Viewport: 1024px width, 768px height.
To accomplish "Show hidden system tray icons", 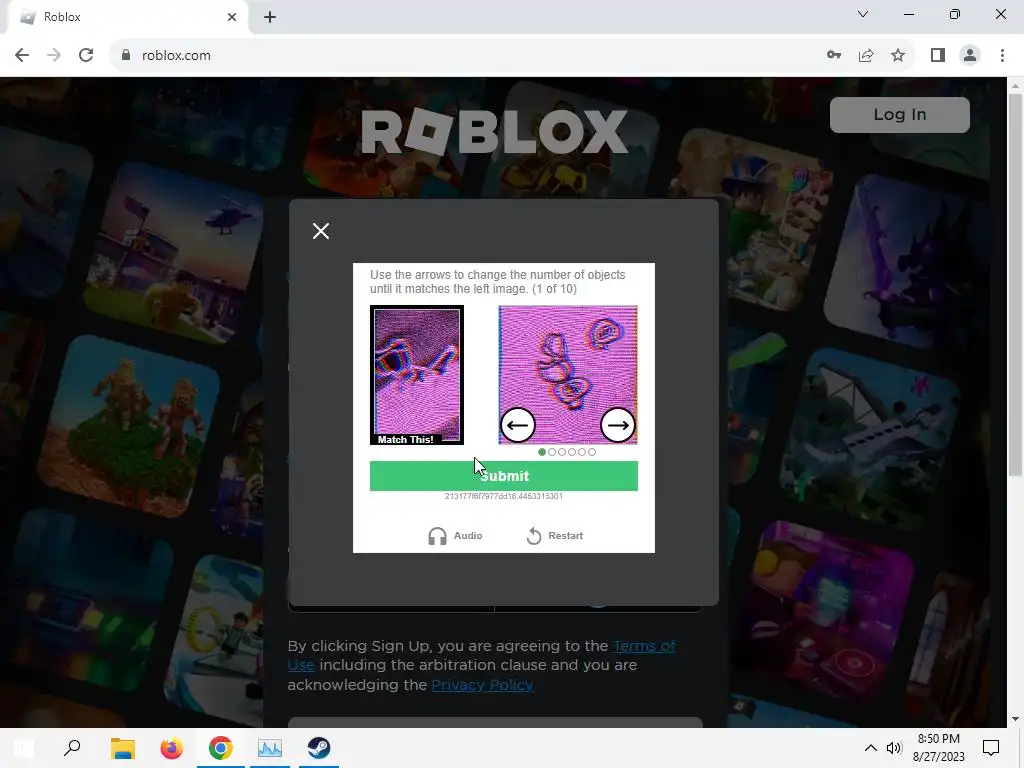I will [871, 748].
